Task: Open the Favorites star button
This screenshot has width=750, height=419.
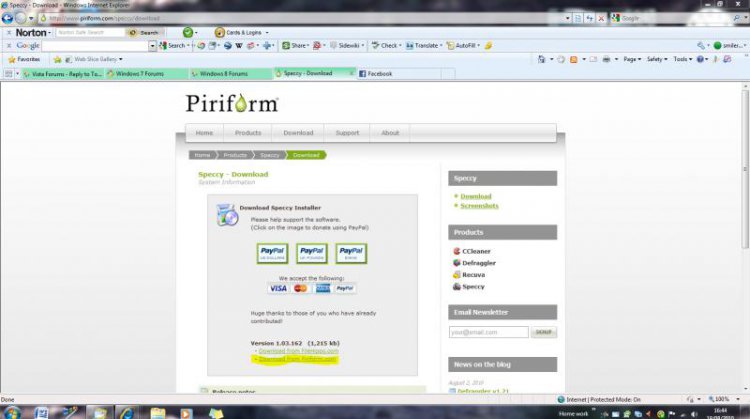Action: pos(24,59)
